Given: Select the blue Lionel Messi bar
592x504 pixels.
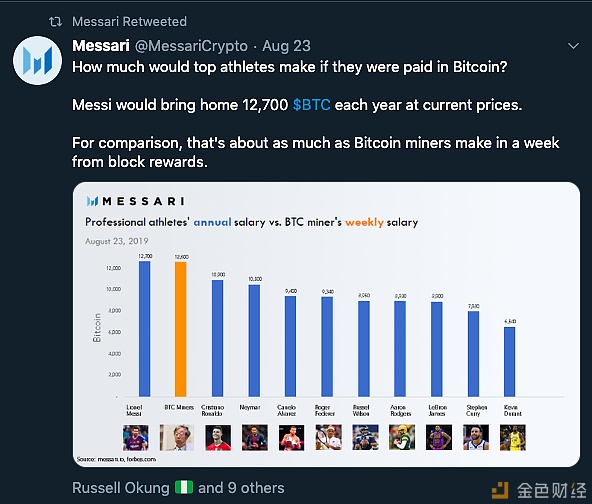Looking at the screenshot, I should tap(145, 329).
